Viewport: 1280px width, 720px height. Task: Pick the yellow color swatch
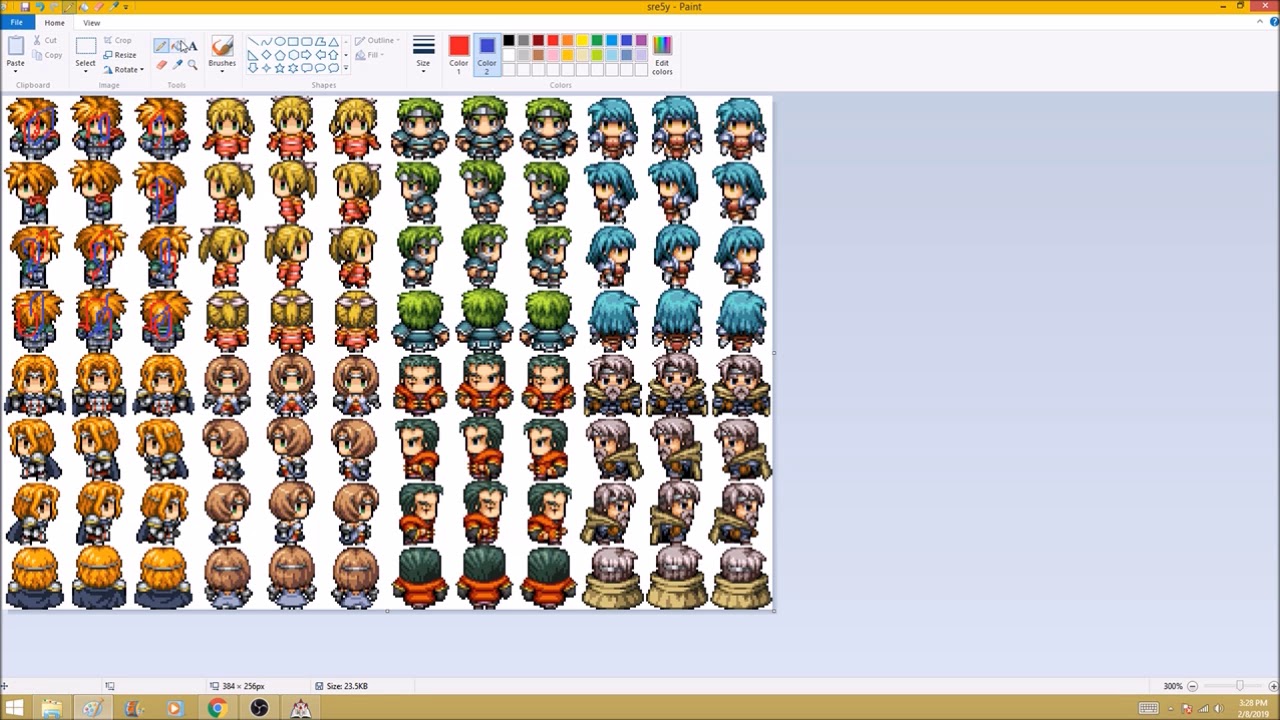point(582,41)
